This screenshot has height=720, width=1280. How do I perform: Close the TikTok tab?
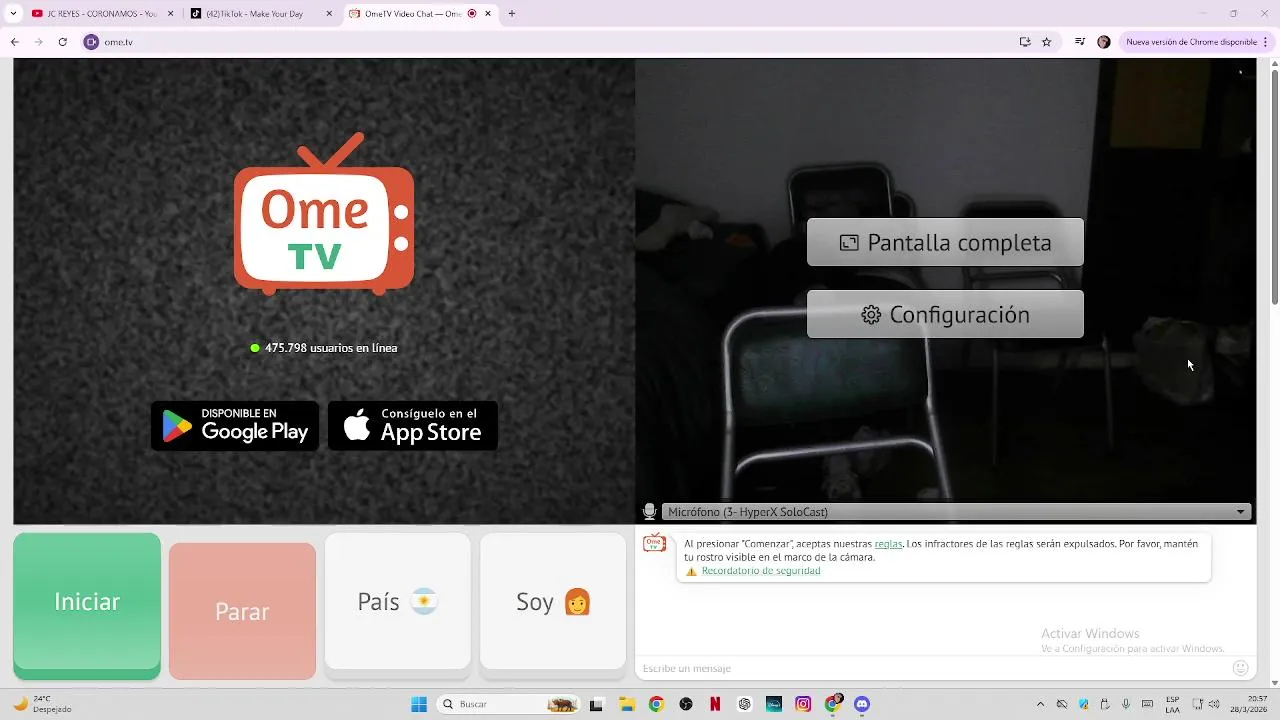(330, 14)
